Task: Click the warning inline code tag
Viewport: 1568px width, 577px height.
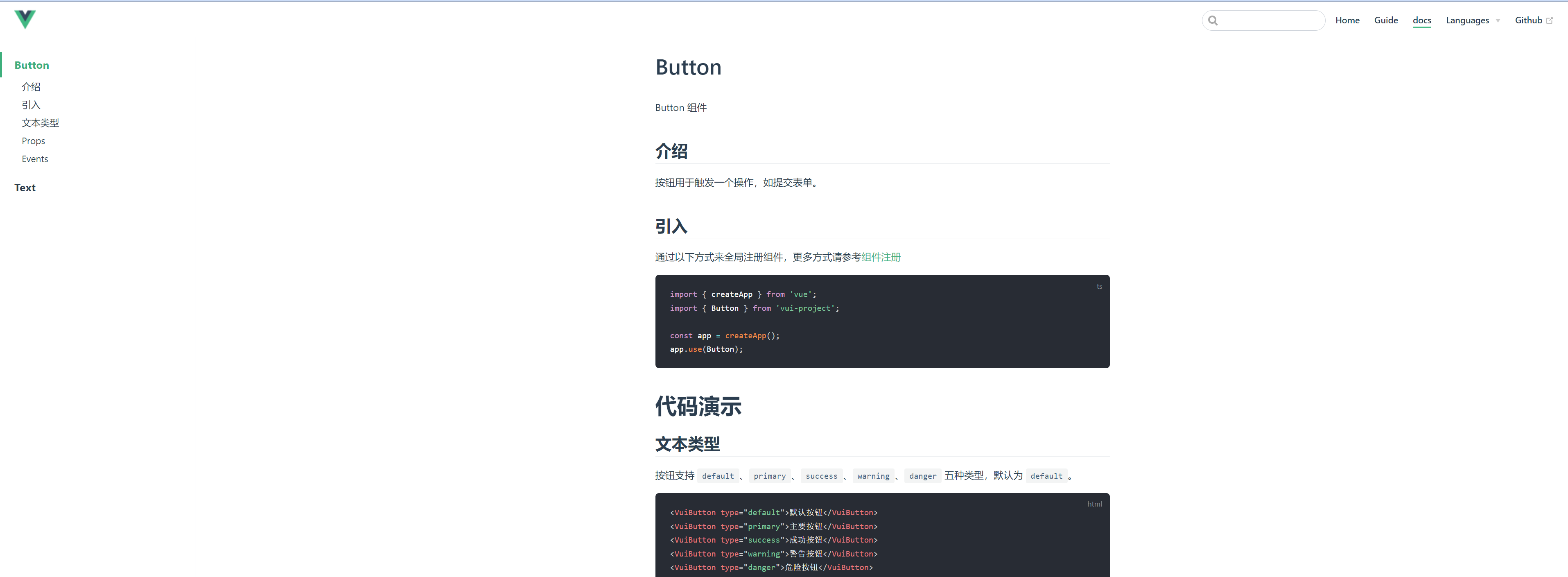Action: [x=873, y=476]
